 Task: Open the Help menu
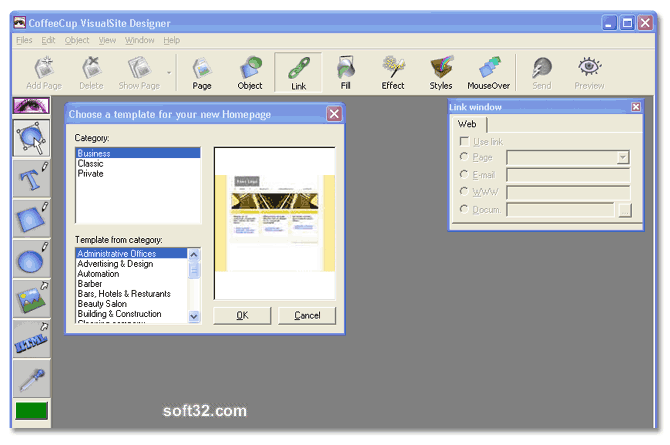pos(171,40)
